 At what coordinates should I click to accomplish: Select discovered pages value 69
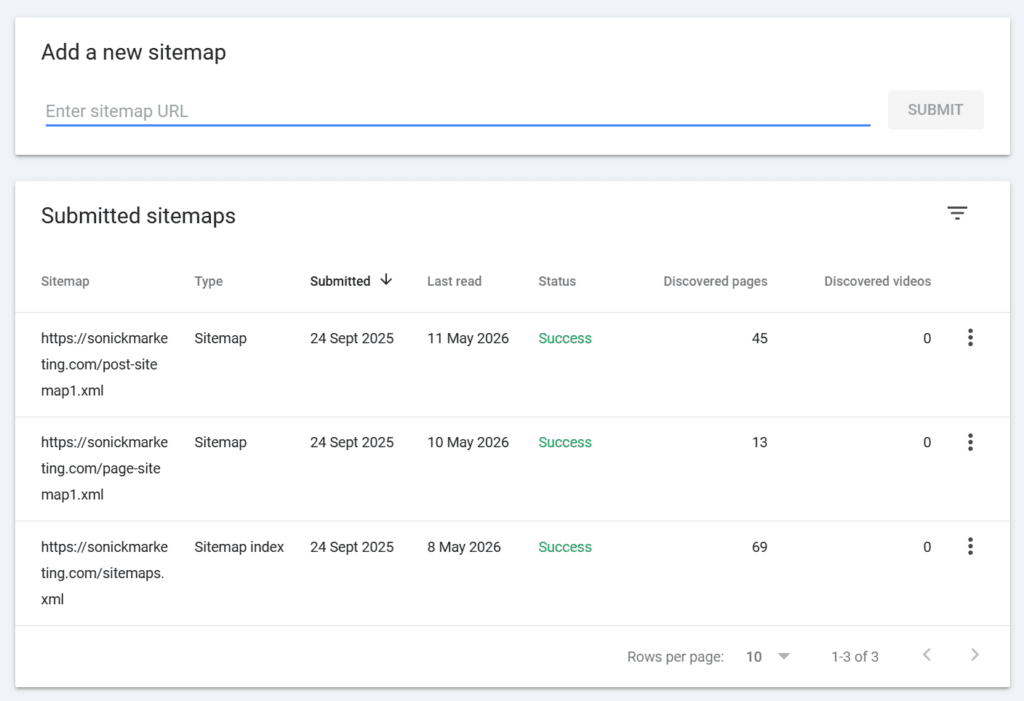click(x=760, y=547)
